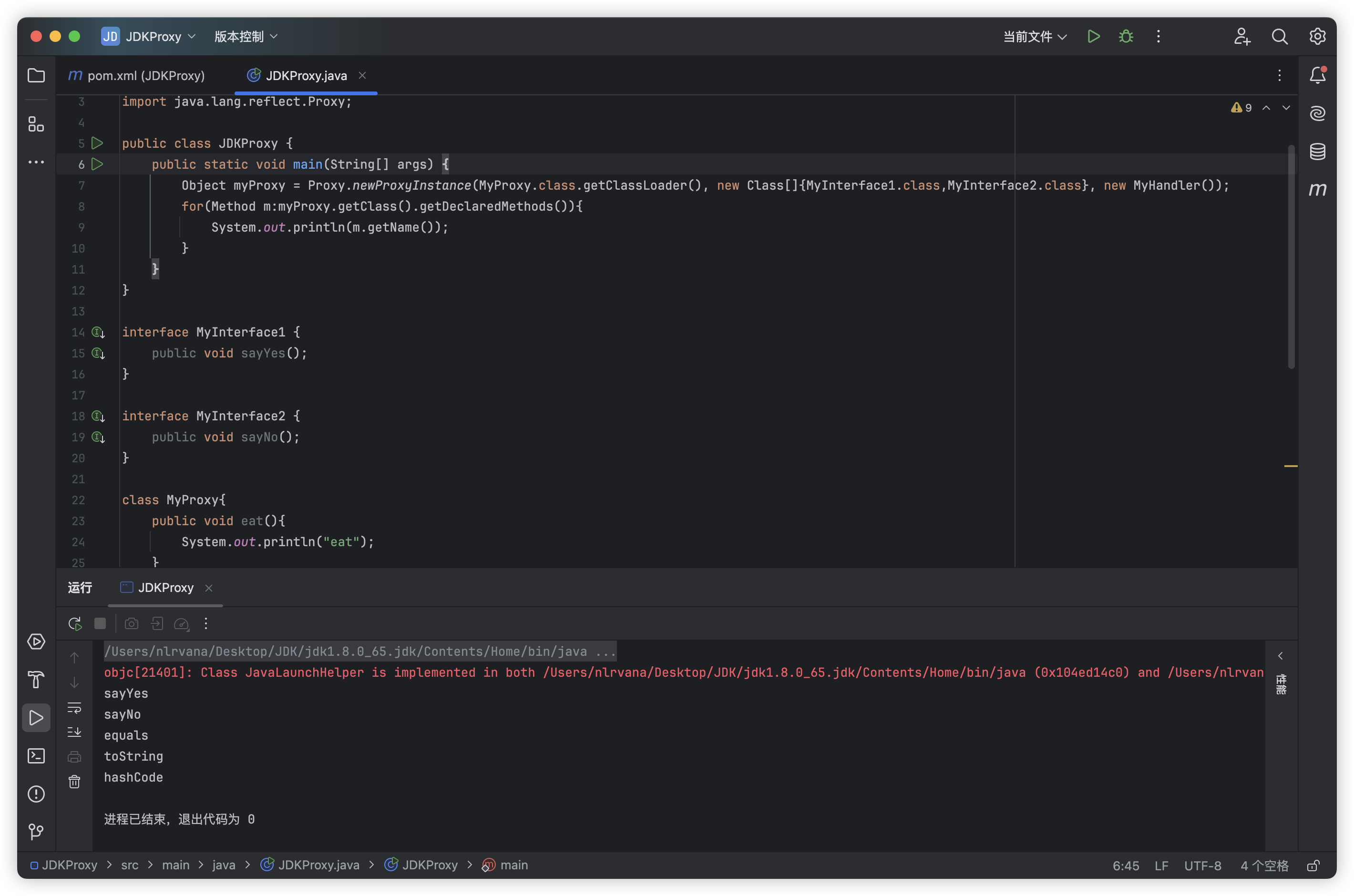
Task: Open more run actions in title bar
Action: tap(1159, 37)
